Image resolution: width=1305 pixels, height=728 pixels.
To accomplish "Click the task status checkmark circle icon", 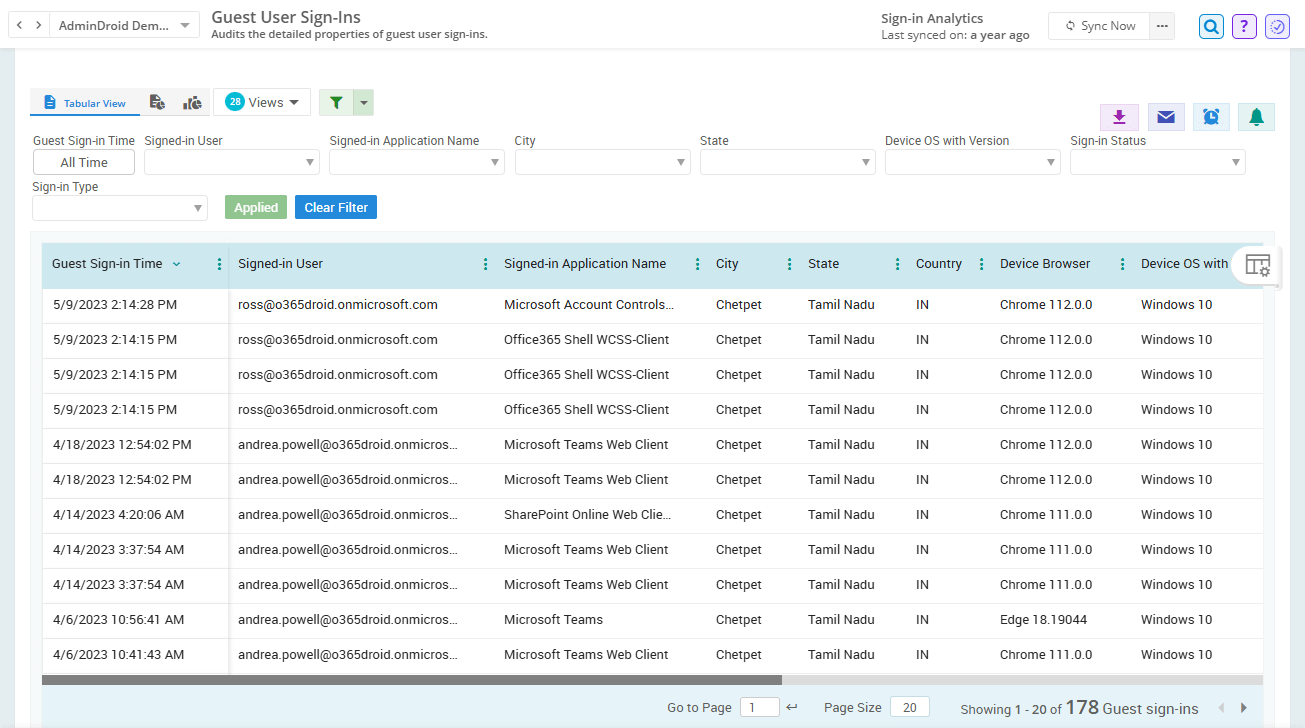I will (x=1277, y=27).
